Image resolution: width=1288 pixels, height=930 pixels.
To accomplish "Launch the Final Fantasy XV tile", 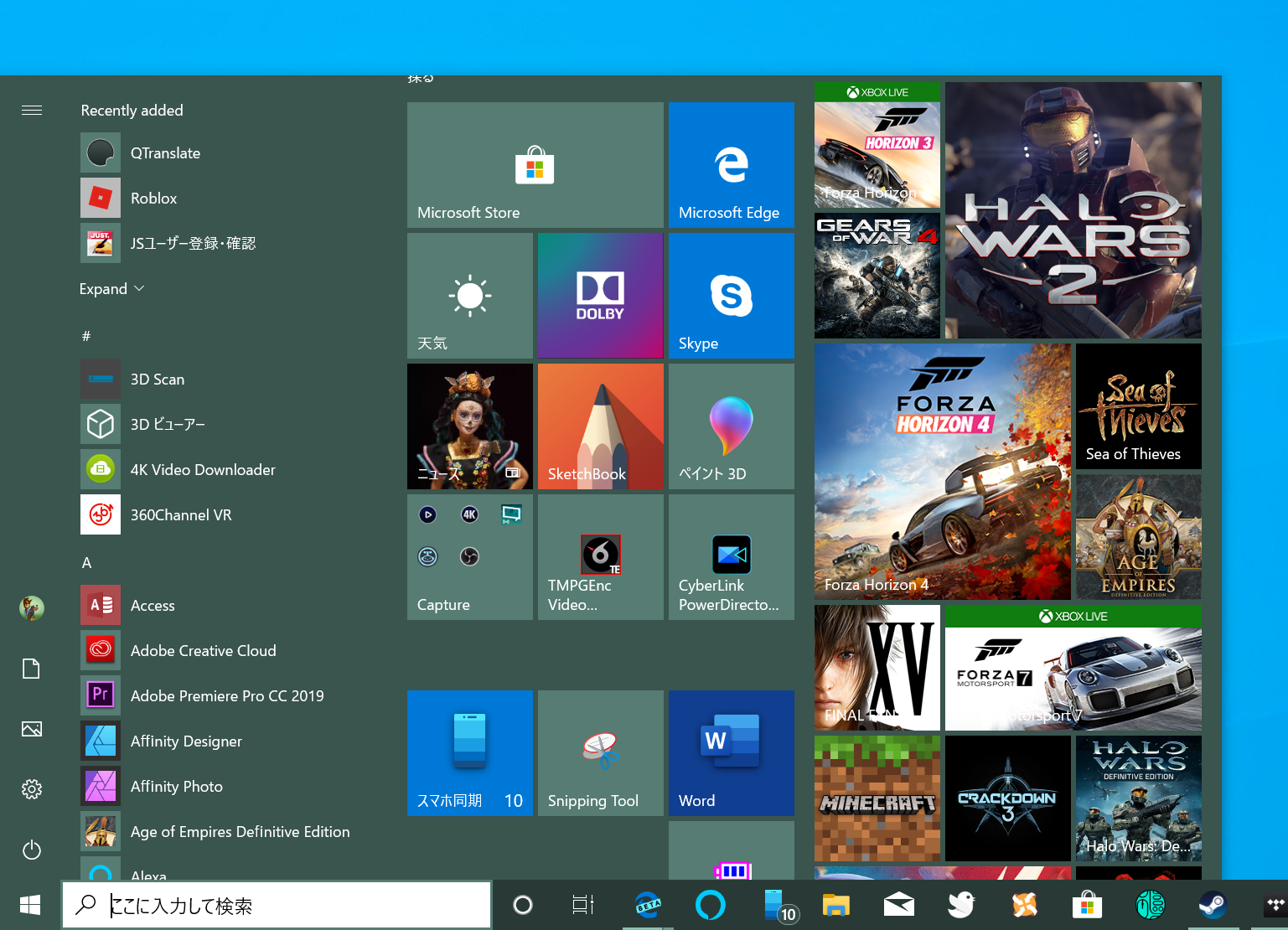I will click(877, 668).
